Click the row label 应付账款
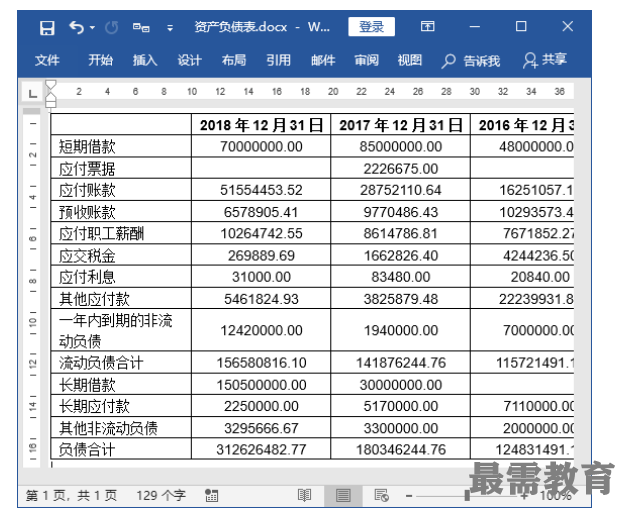The width and height of the screenshot is (621, 518). tap(87, 190)
